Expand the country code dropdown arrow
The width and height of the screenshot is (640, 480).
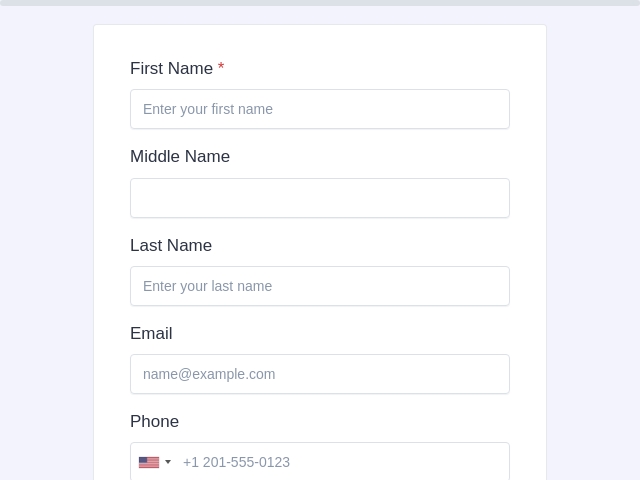(168, 462)
